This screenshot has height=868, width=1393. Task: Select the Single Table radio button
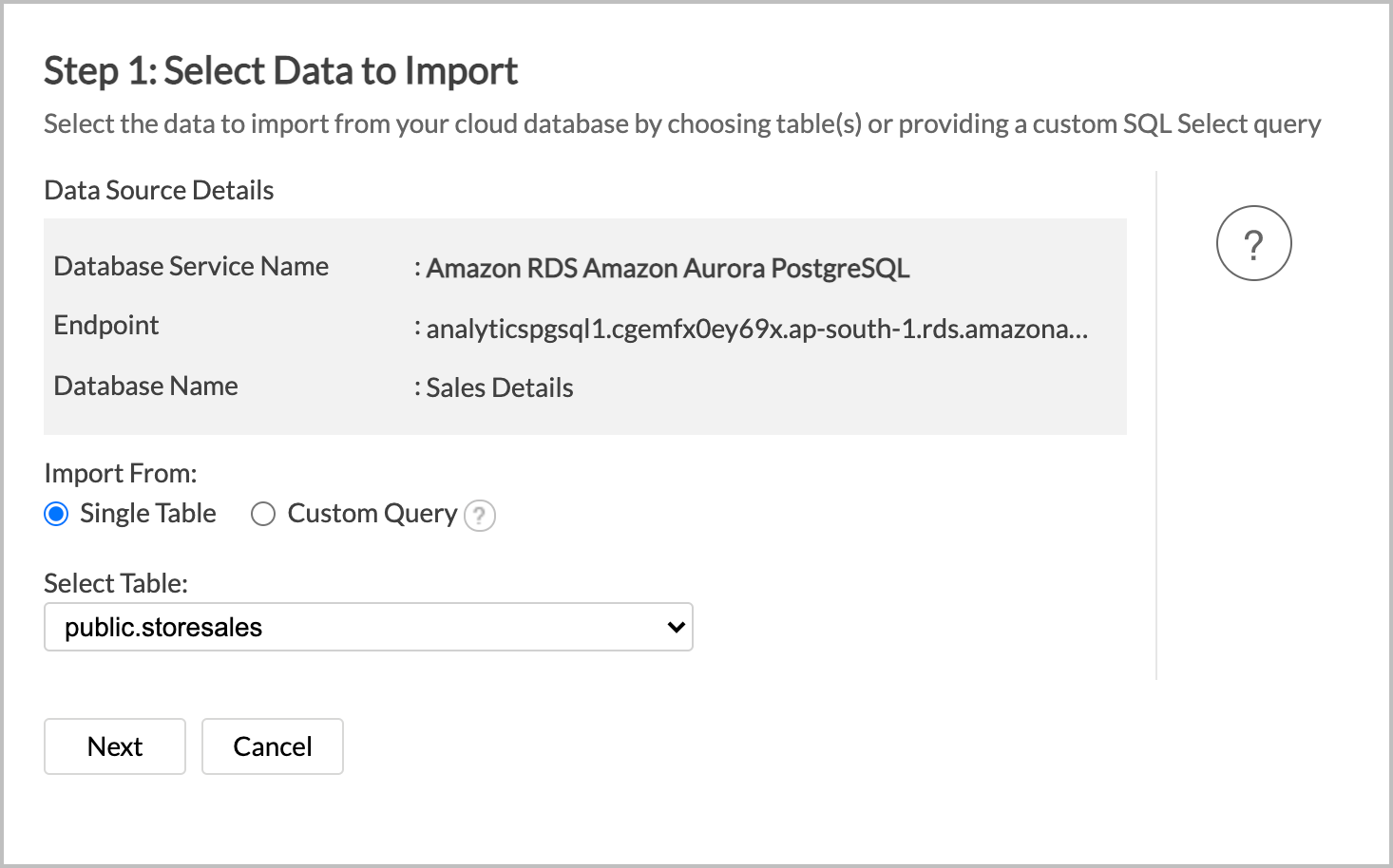56,514
